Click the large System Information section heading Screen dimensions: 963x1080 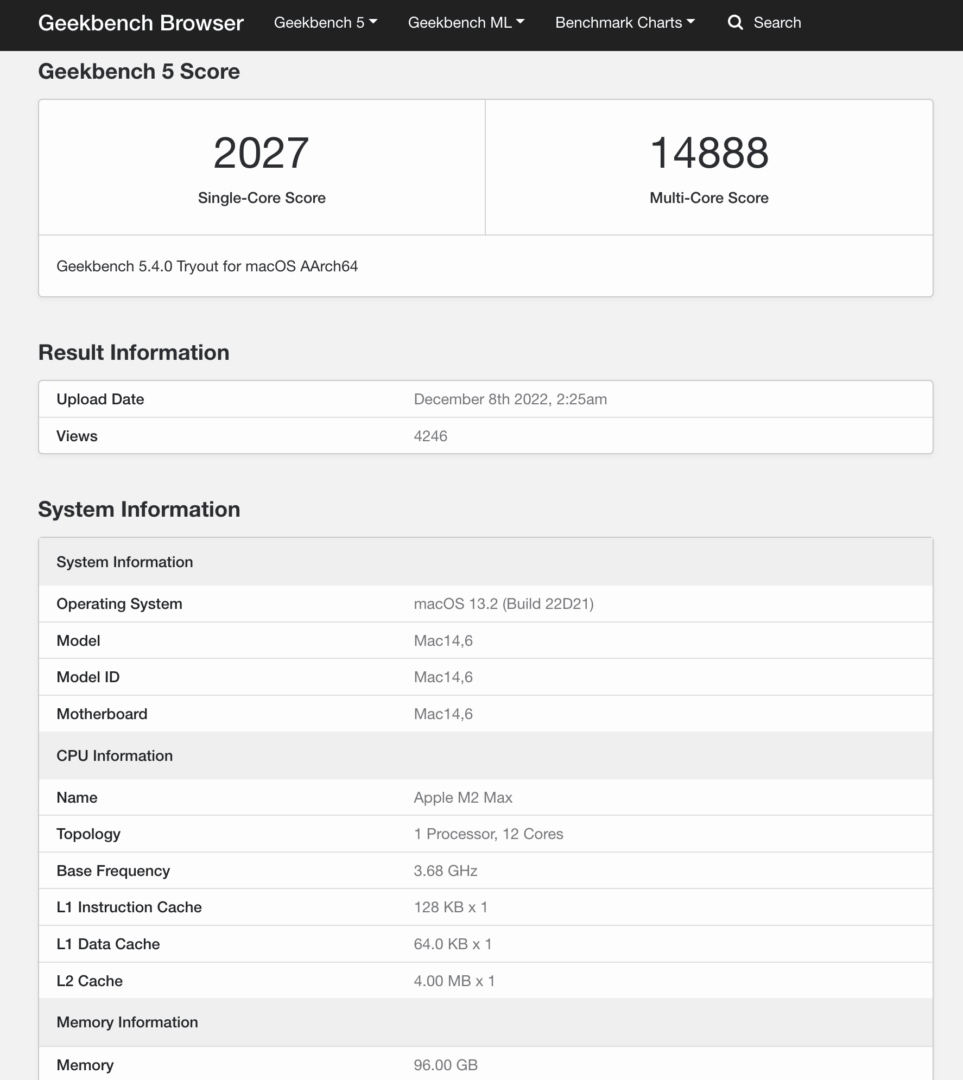click(x=139, y=510)
